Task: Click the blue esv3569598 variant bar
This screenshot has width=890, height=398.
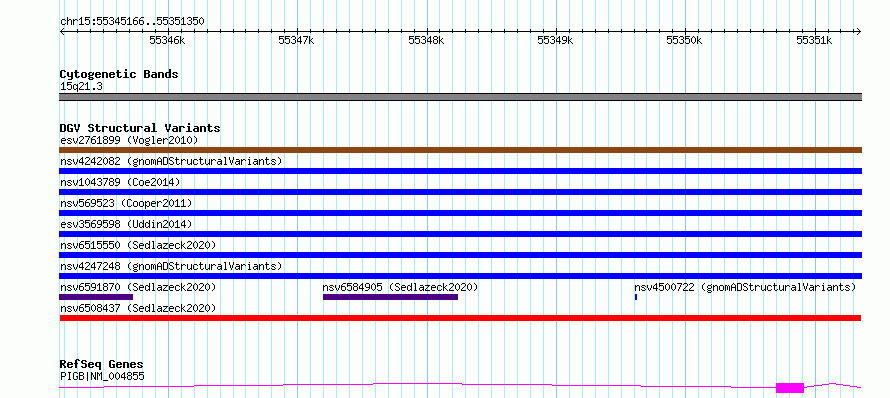Action: click(460, 234)
